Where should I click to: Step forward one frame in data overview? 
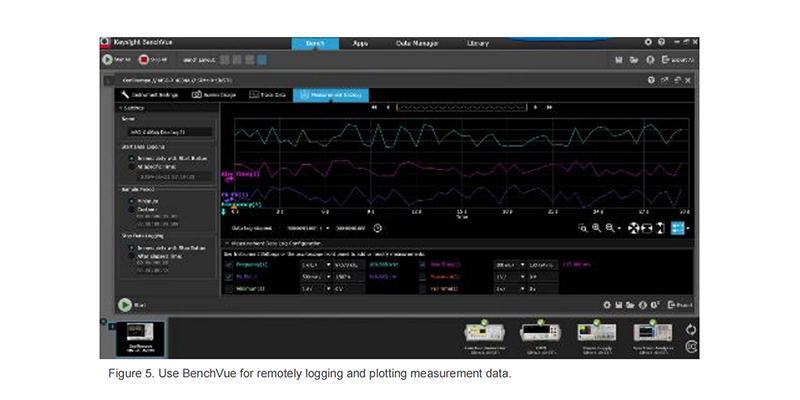coord(535,107)
